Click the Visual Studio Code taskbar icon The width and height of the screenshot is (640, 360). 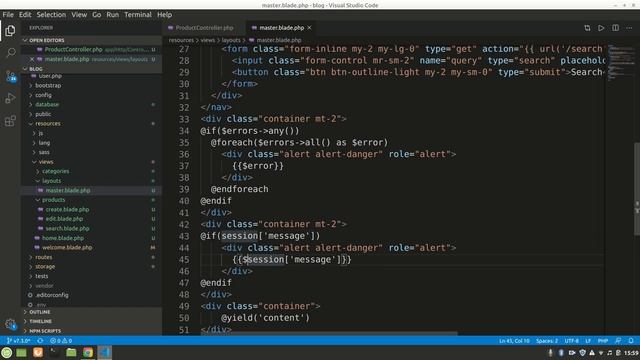pos(104,352)
